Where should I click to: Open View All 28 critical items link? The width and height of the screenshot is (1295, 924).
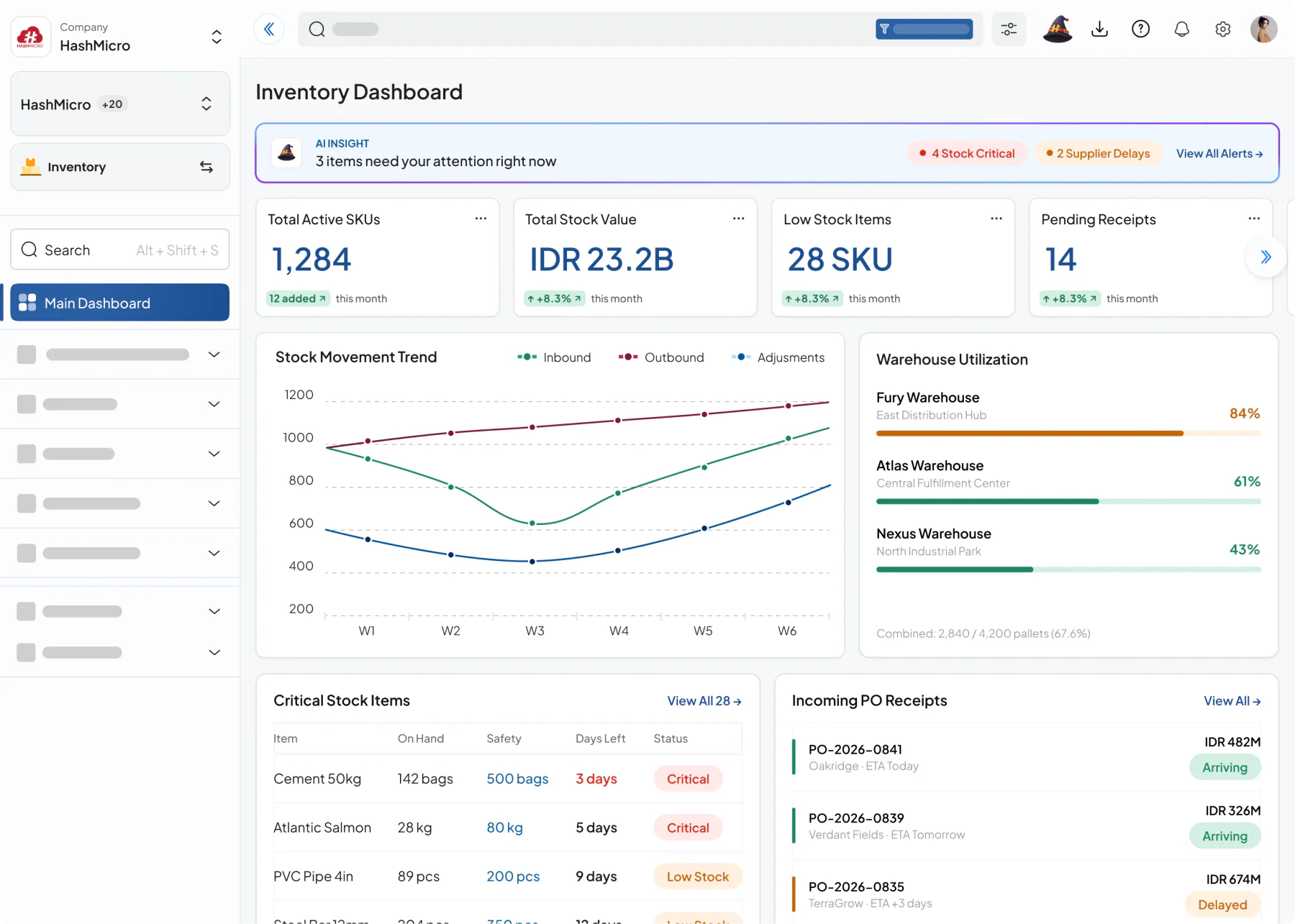point(704,701)
